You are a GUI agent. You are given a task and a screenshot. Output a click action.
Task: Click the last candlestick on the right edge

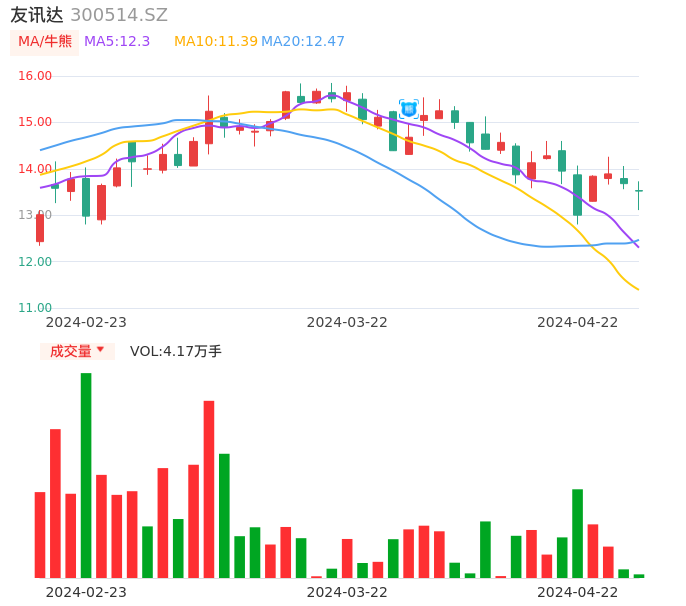pyautogui.click(x=638, y=191)
